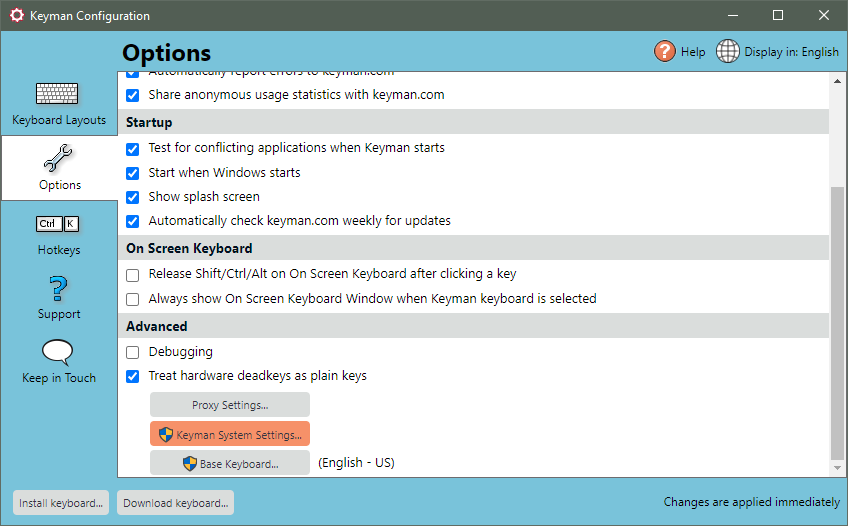Open the Hotkeys Ctrl K icon
The width and height of the screenshot is (848, 526).
[x=58, y=224]
